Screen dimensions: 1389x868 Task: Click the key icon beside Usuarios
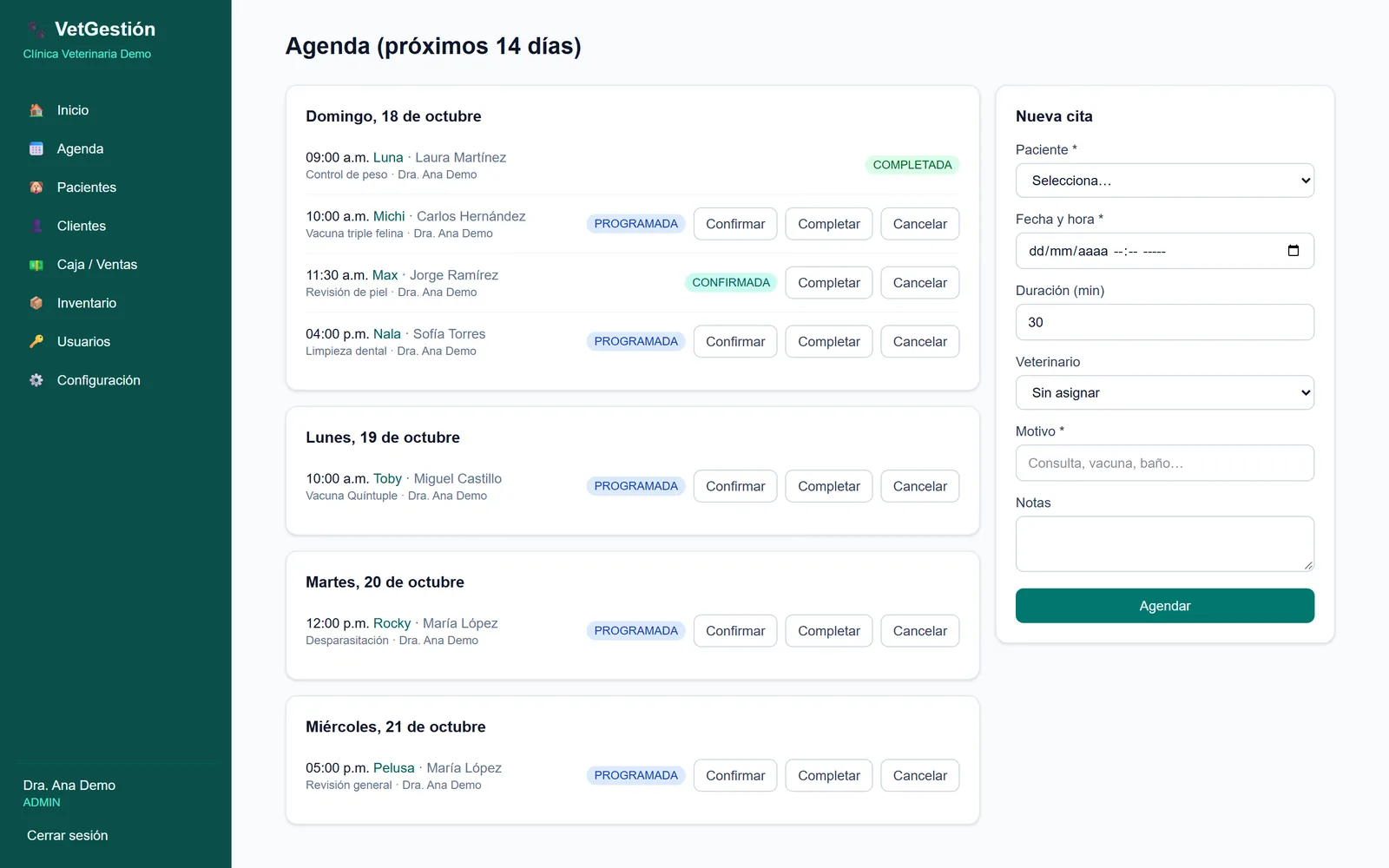click(36, 342)
